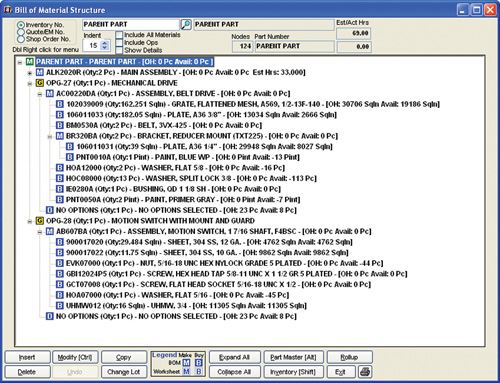
Task: Click Expand All button
Action: [x=234, y=357]
